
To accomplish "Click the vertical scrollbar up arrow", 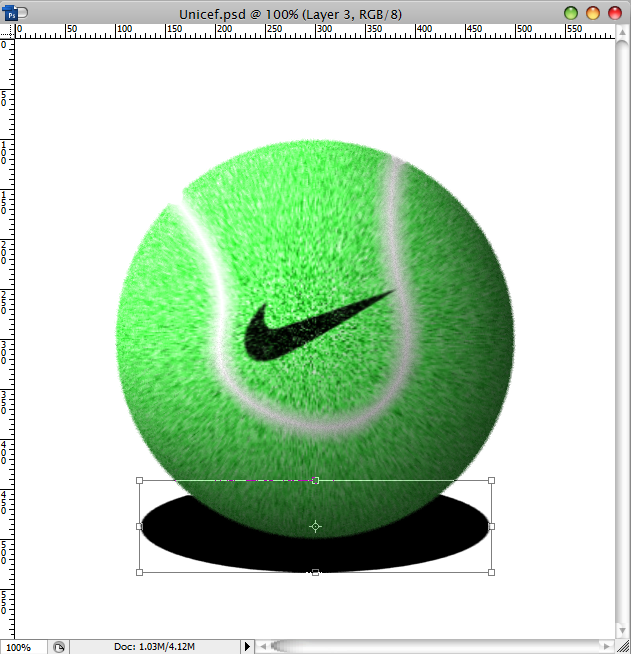I will coord(622,32).
